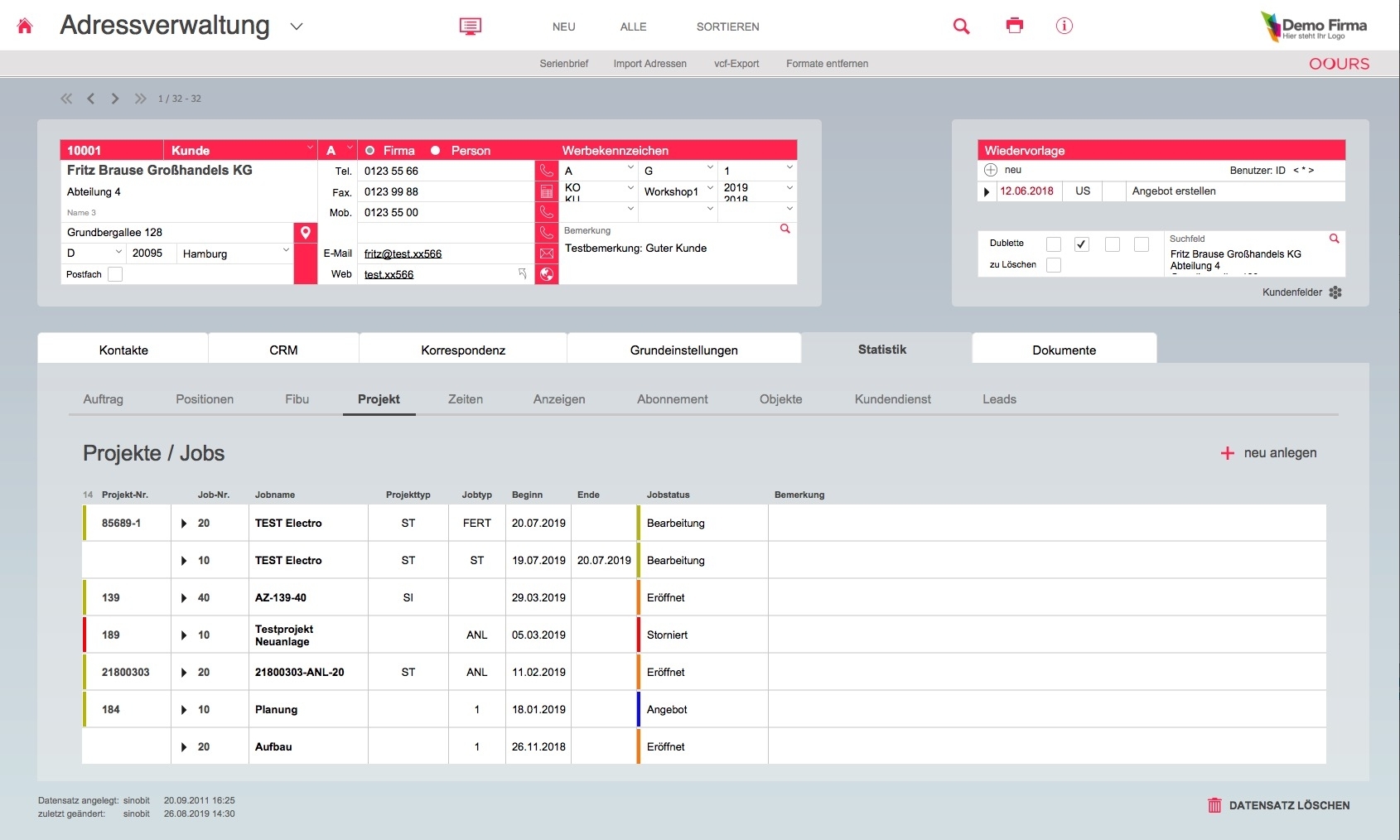Tick the zu Löschen checkbox
Viewport: 1400px width, 840px height.
tap(1054, 265)
